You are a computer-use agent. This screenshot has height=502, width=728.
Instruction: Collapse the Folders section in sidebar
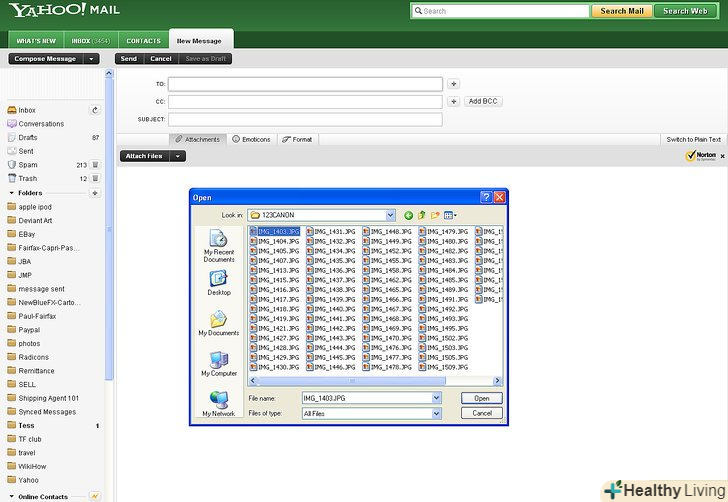(x=11, y=193)
